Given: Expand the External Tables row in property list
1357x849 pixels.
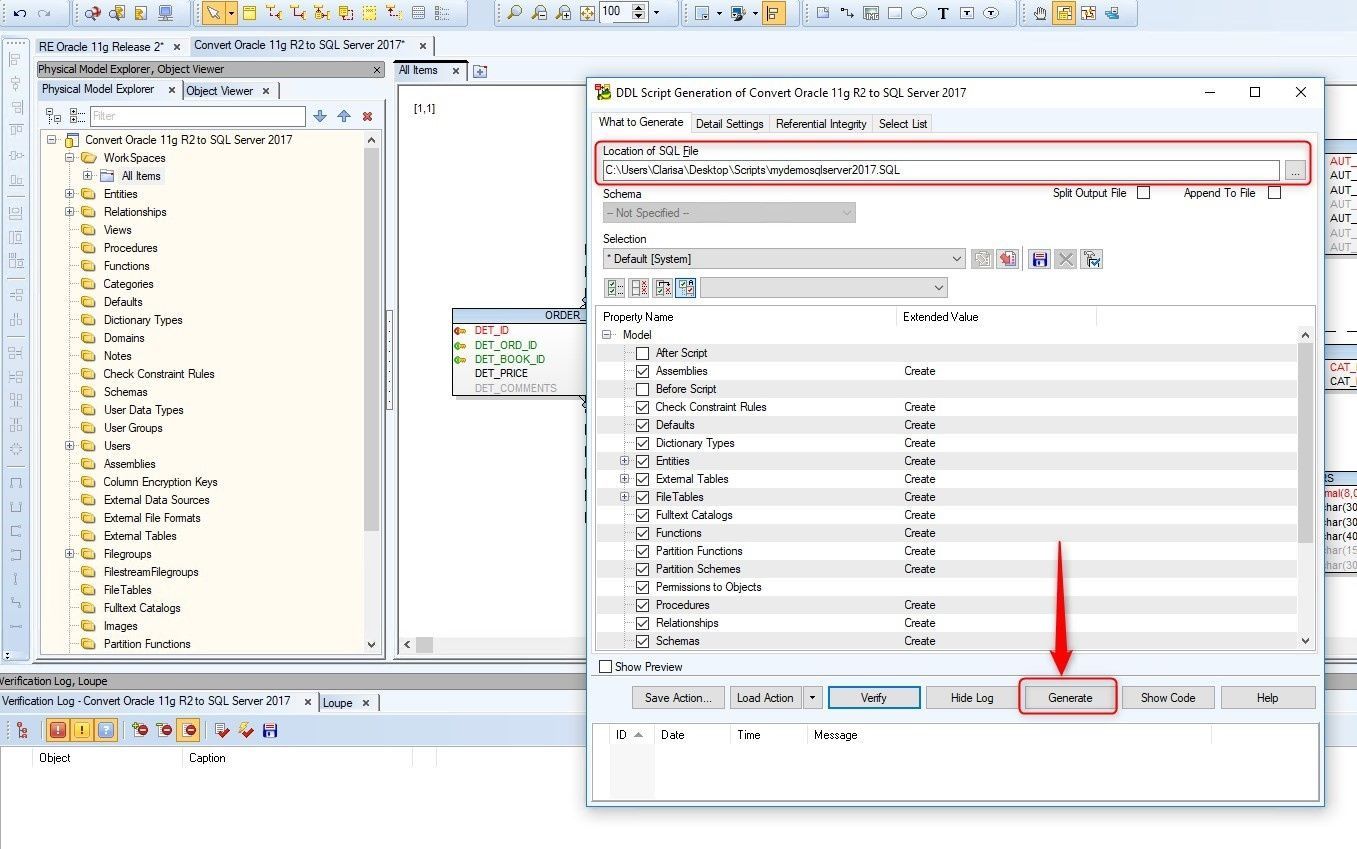Looking at the screenshot, I should pyautogui.click(x=625, y=479).
